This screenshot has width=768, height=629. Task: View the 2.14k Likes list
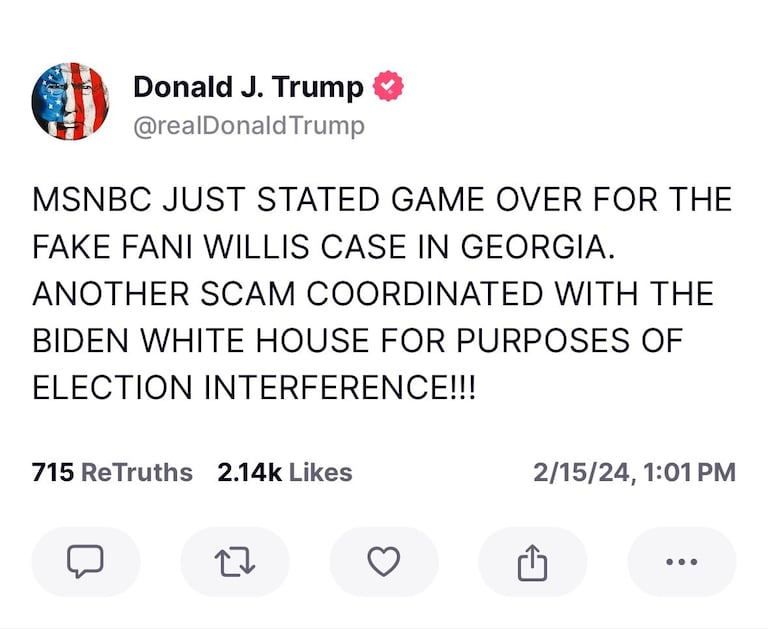[x=285, y=472]
